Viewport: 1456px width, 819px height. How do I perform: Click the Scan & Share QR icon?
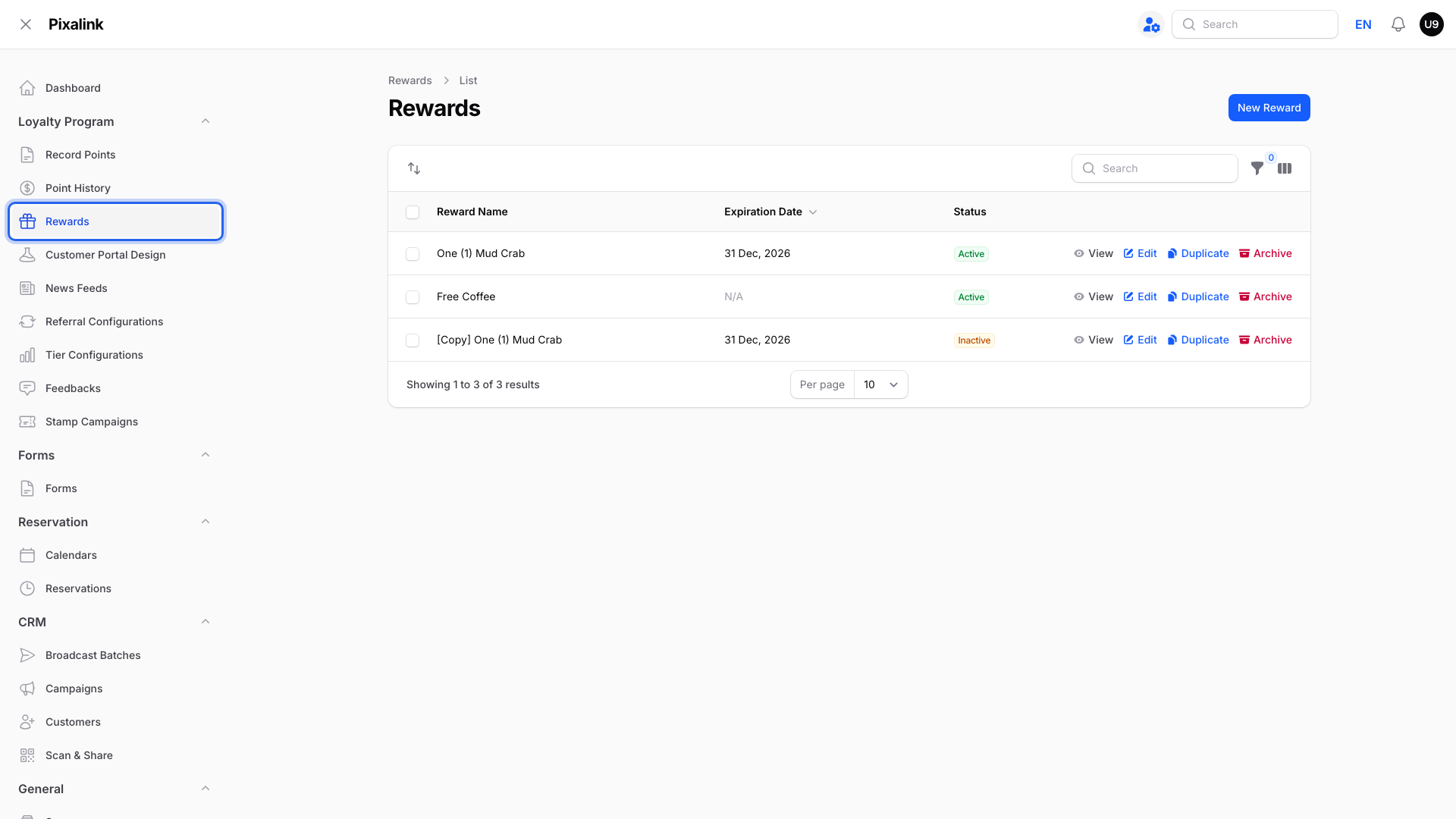27,755
